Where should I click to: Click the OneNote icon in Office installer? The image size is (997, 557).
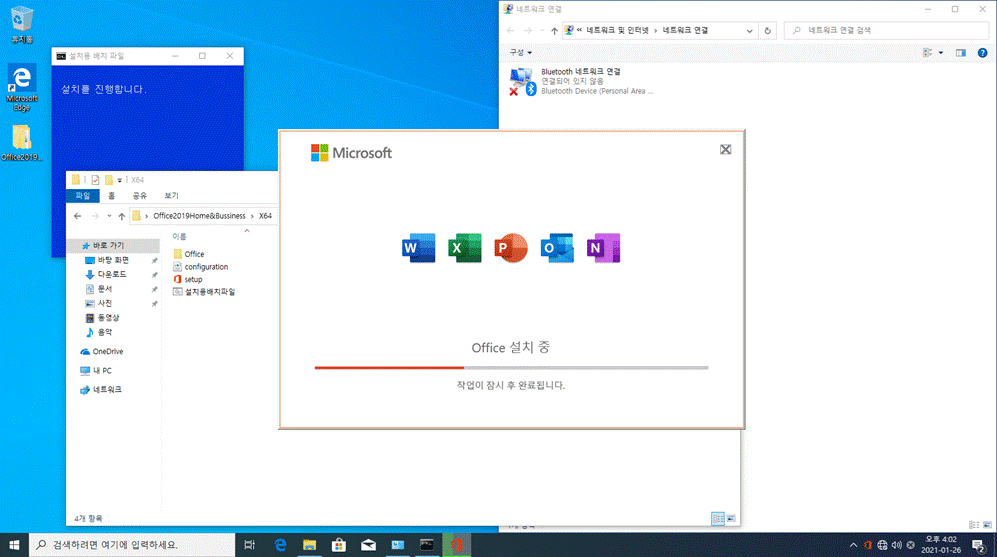[x=603, y=248]
